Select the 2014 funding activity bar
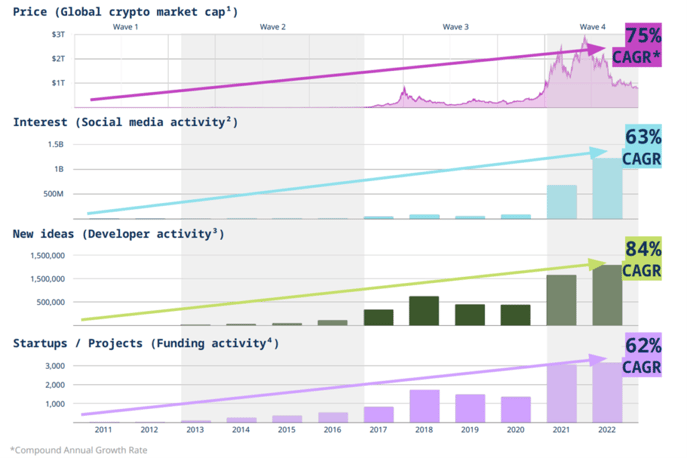Viewport: 687px width, 458px height. [x=241, y=420]
